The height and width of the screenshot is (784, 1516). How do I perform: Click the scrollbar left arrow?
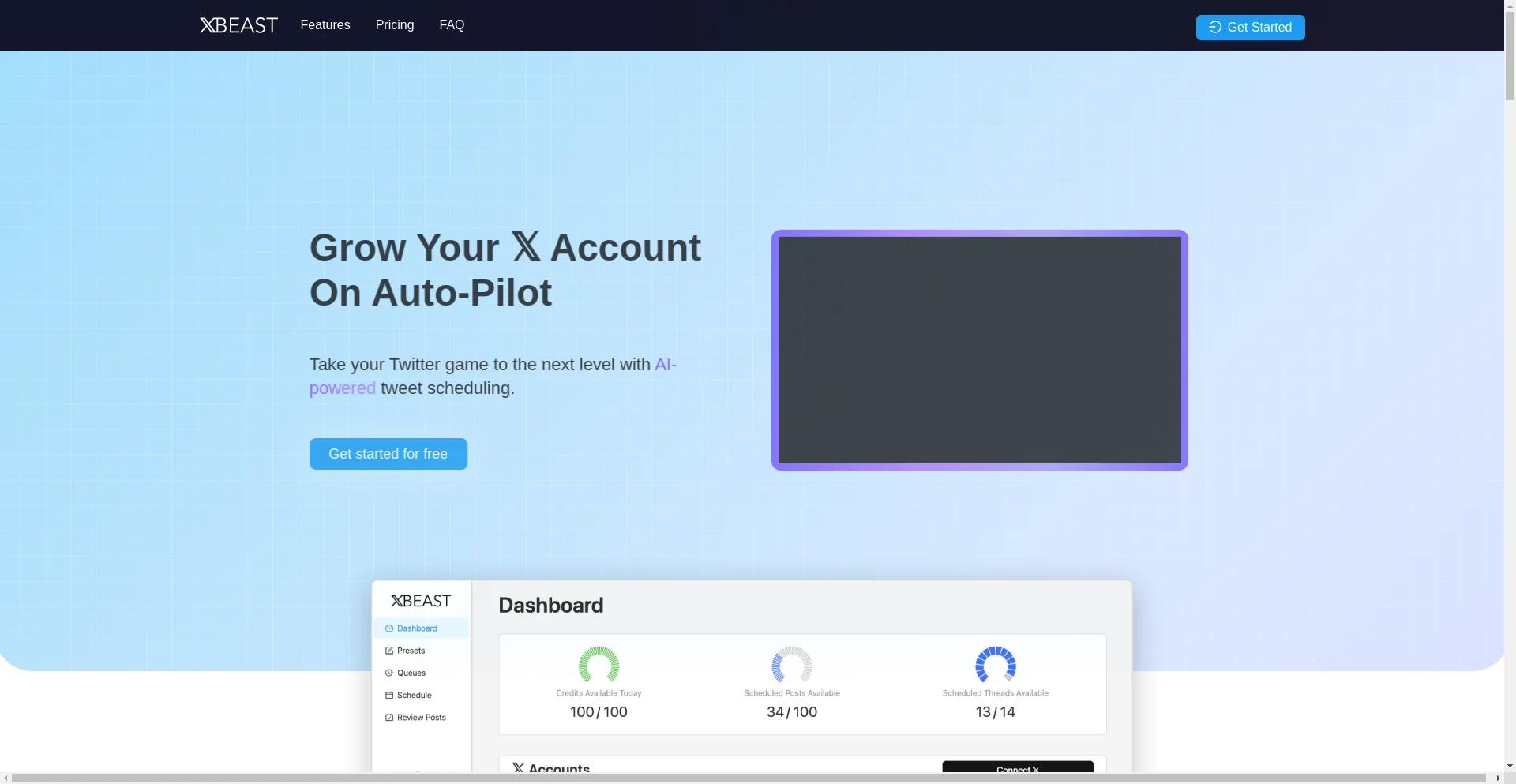(6, 778)
